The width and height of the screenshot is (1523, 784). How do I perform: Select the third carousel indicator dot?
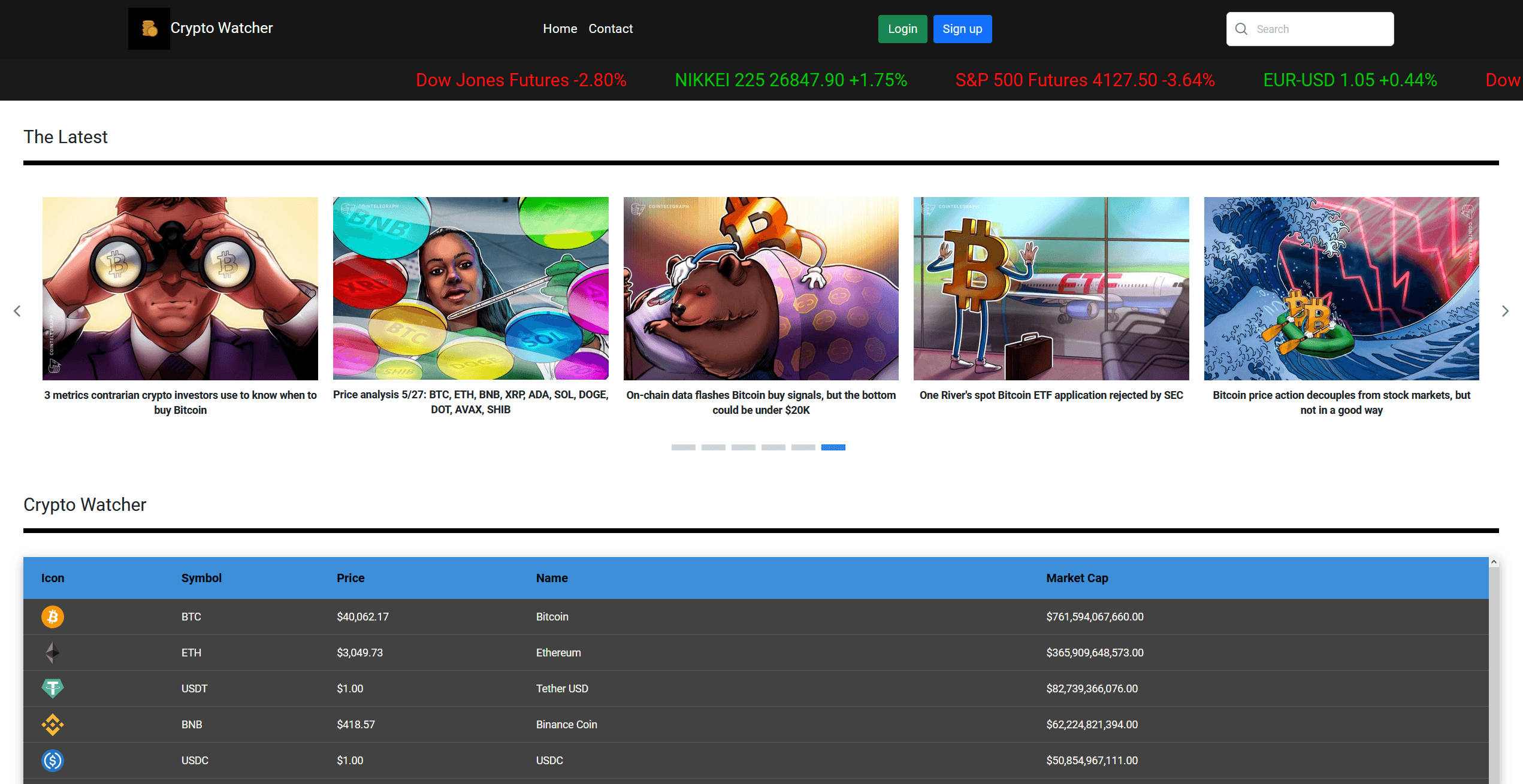click(744, 447)
